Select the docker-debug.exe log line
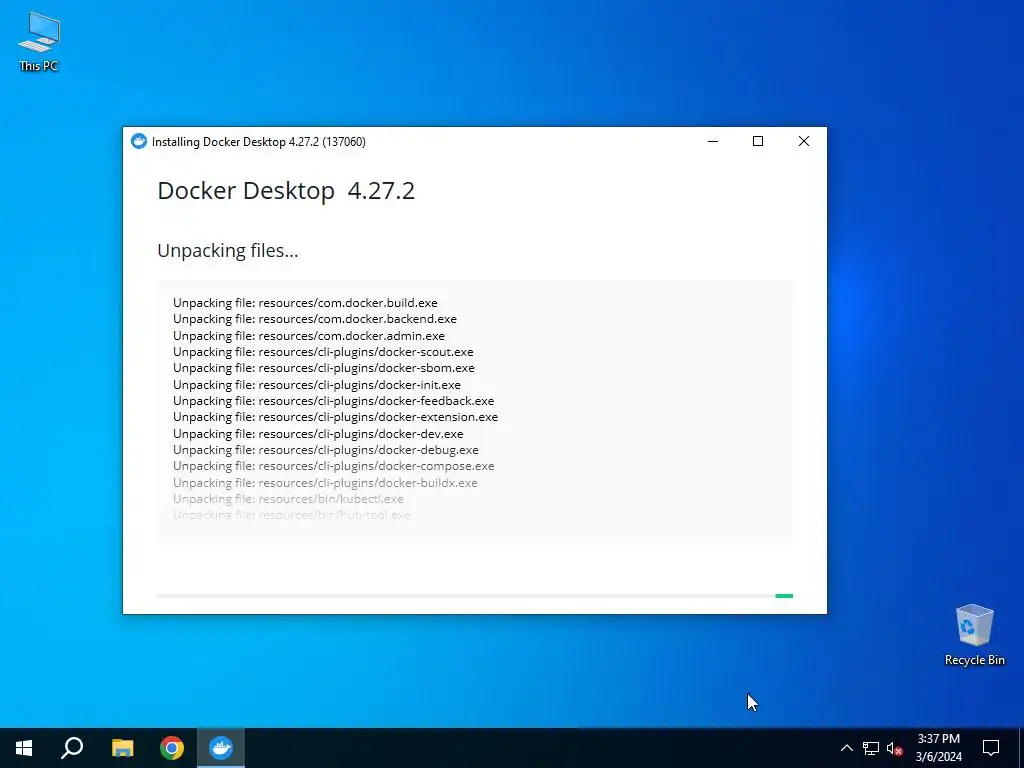The height and width of the screenshot is (768, 1024). tap(326, 449)
